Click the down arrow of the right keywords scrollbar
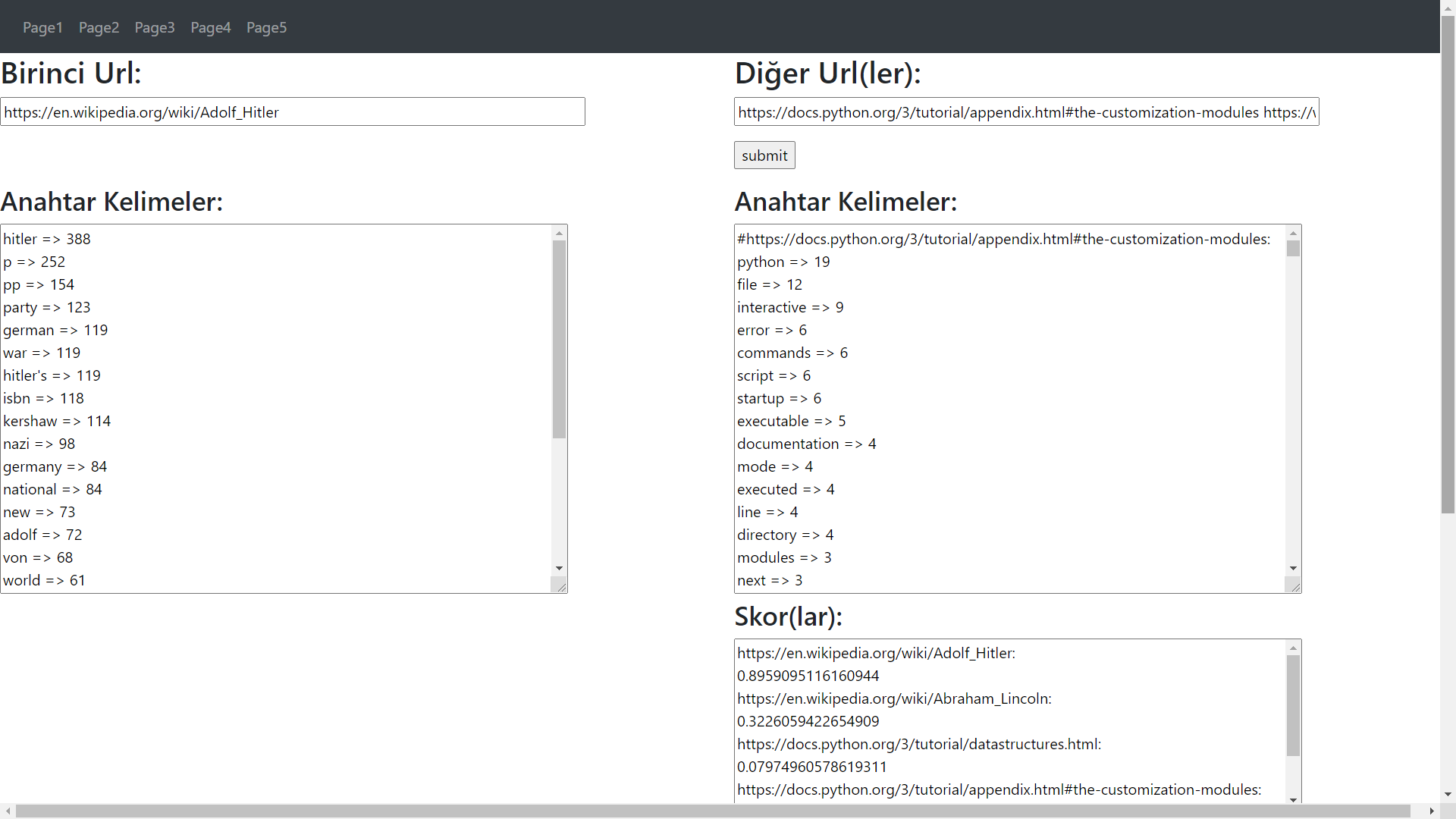Screen dimensions: 1456x819 tap(1292, 568)
